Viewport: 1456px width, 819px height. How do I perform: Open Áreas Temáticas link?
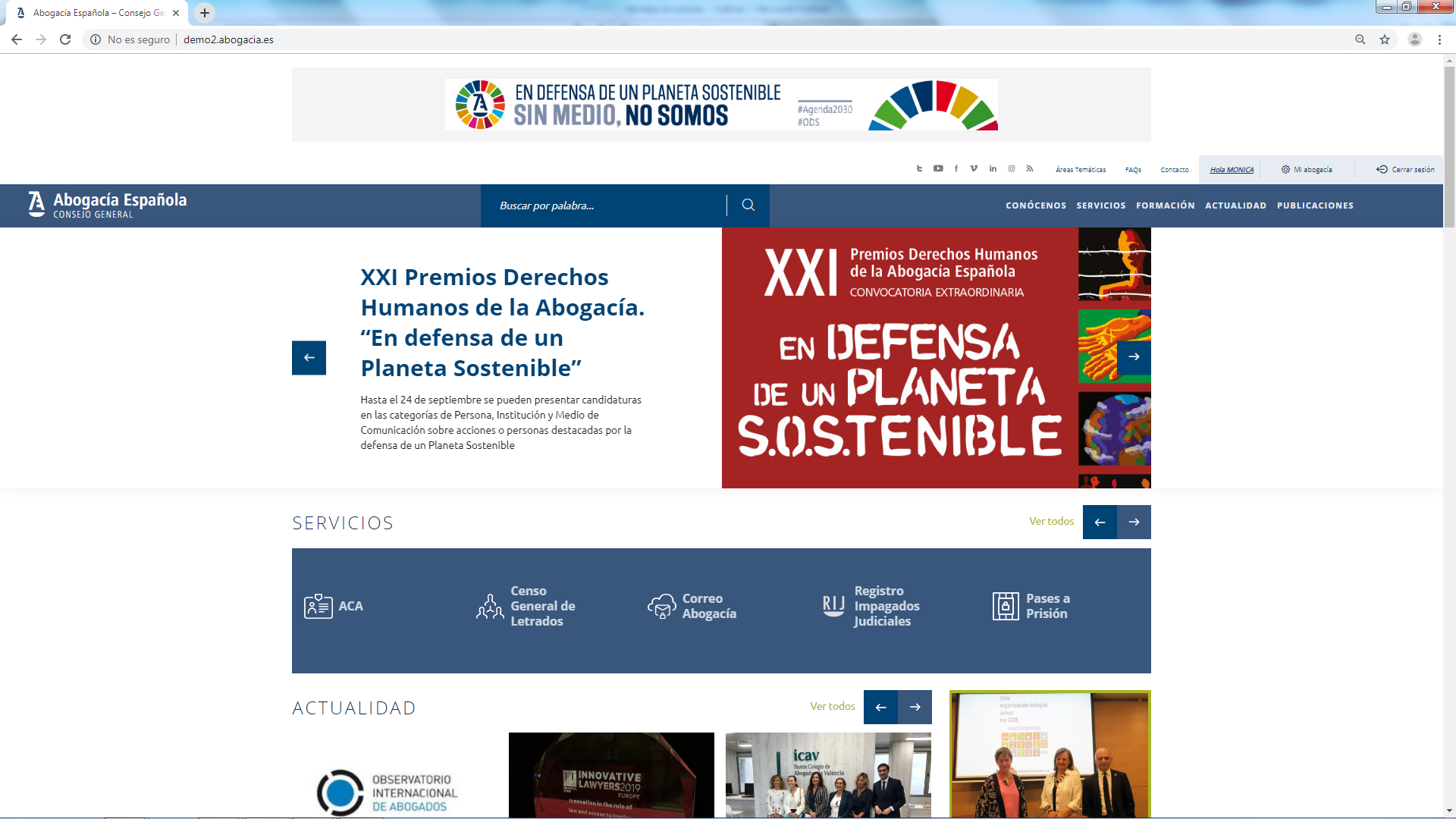coord(1081,170)
